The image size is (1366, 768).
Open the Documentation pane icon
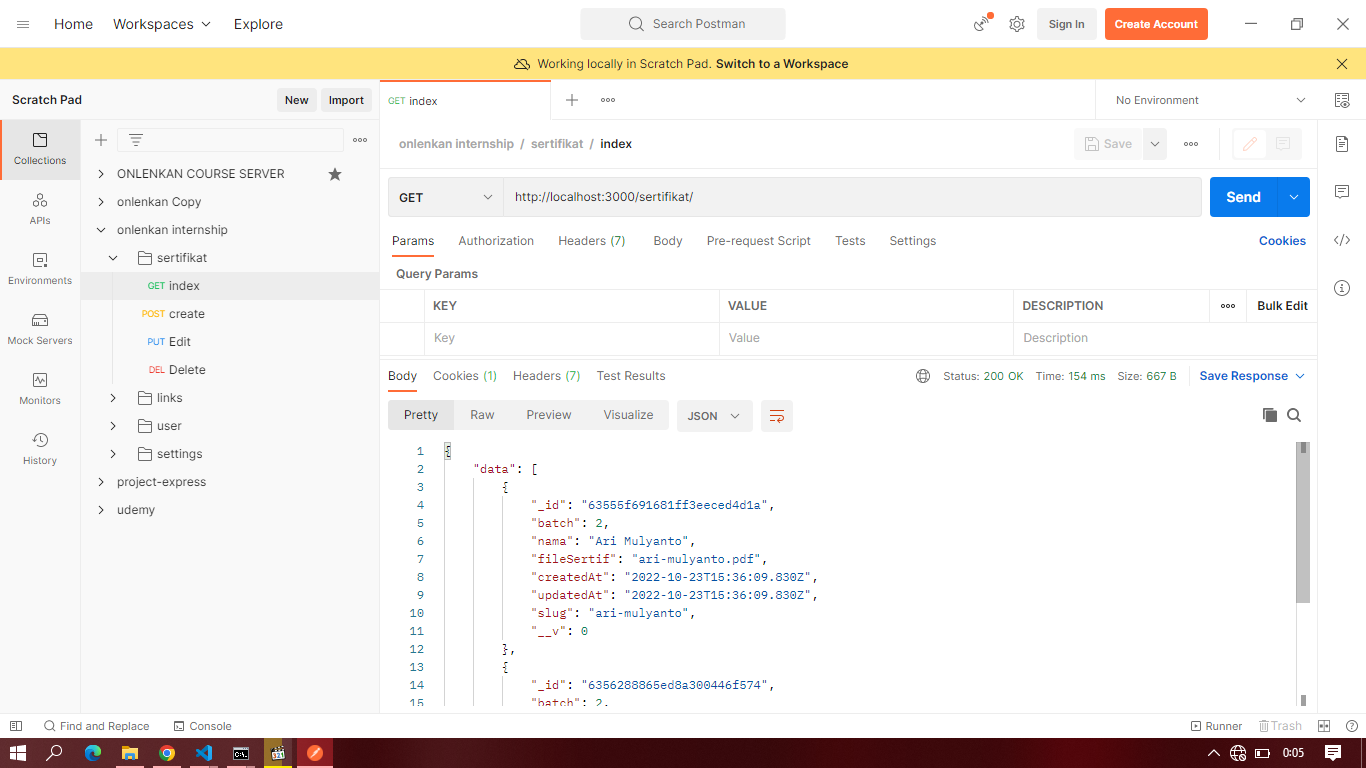click(x=1342, y=144)
